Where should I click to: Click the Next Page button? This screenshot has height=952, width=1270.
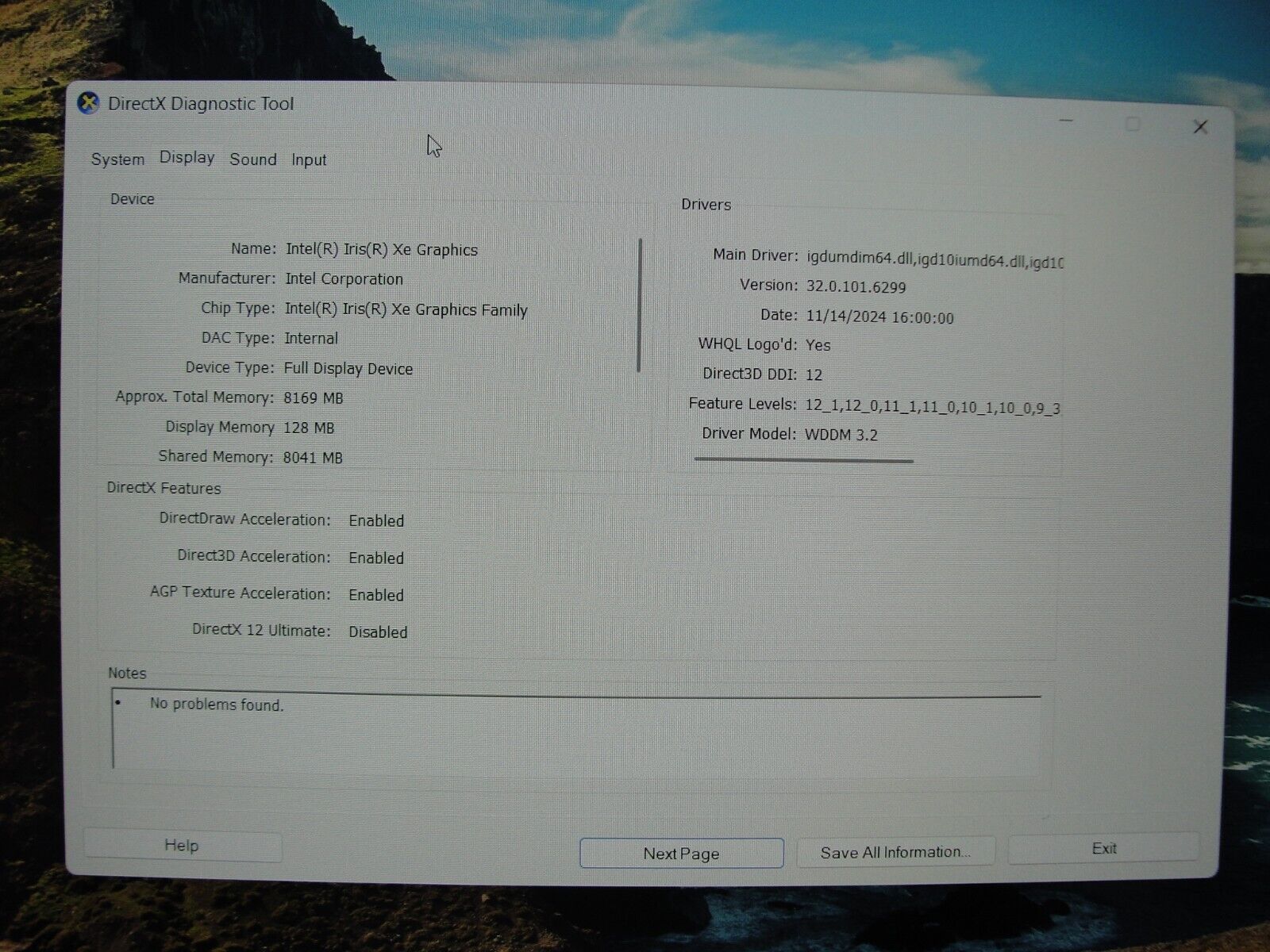[682, 854]
